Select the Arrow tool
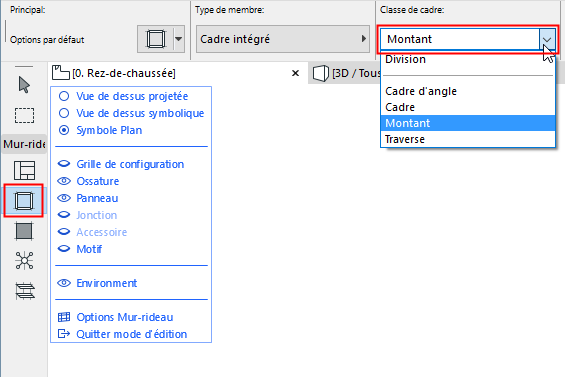 24,85
